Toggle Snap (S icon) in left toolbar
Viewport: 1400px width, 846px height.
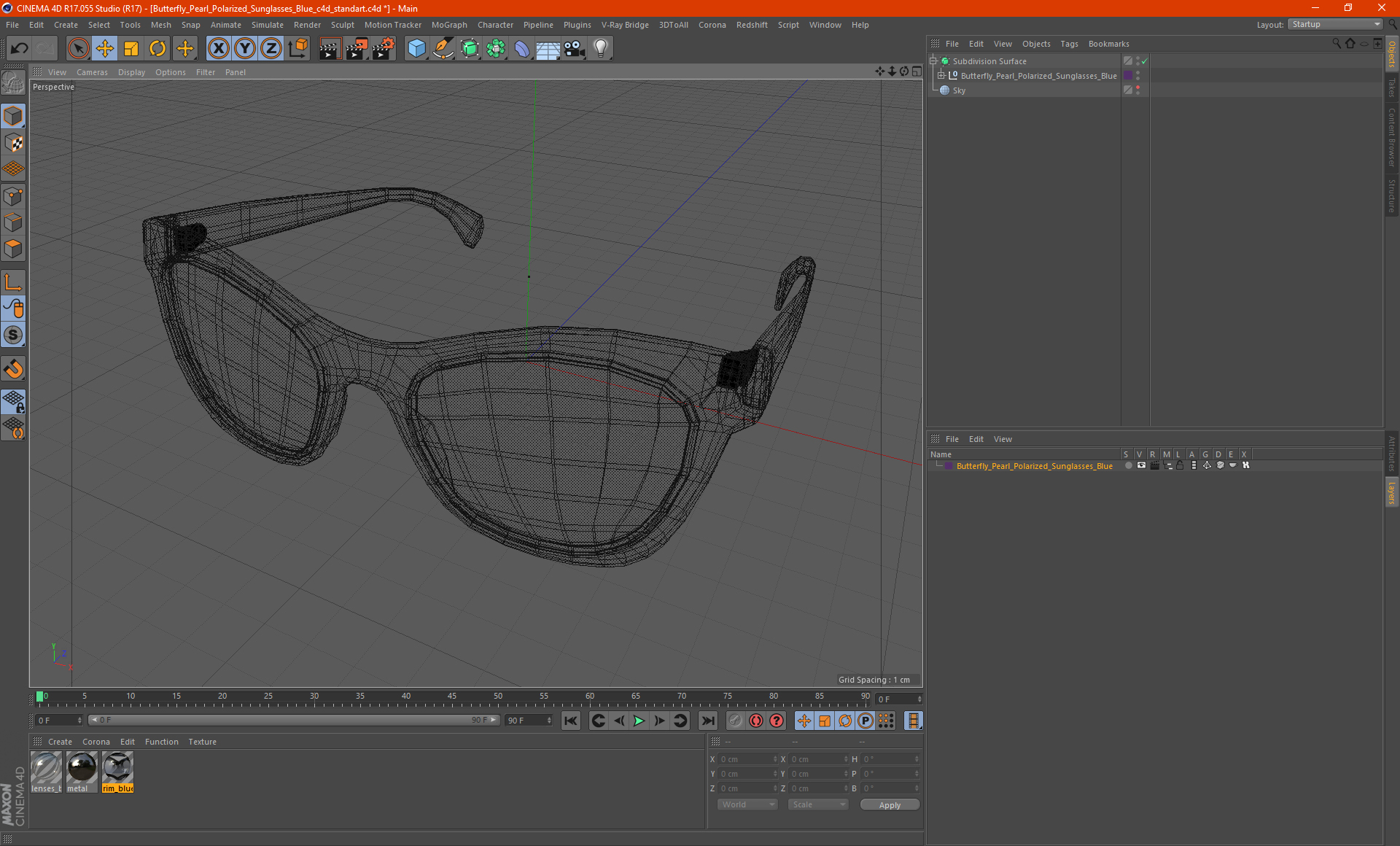(13, 335)
